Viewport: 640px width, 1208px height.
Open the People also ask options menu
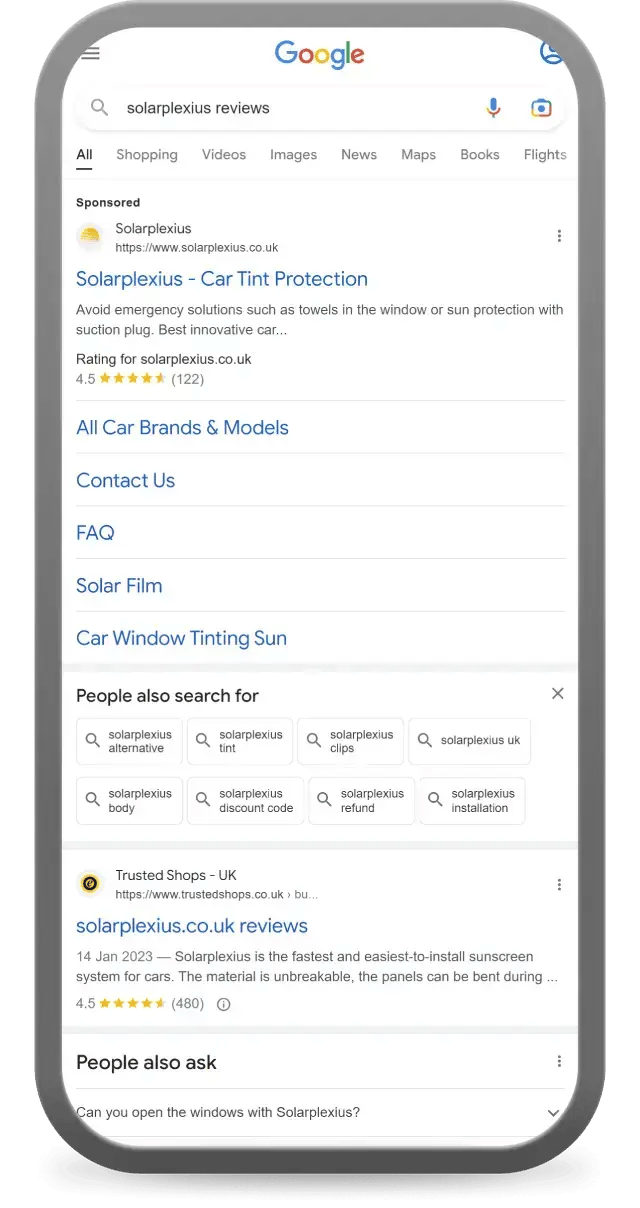point(559,1062)
